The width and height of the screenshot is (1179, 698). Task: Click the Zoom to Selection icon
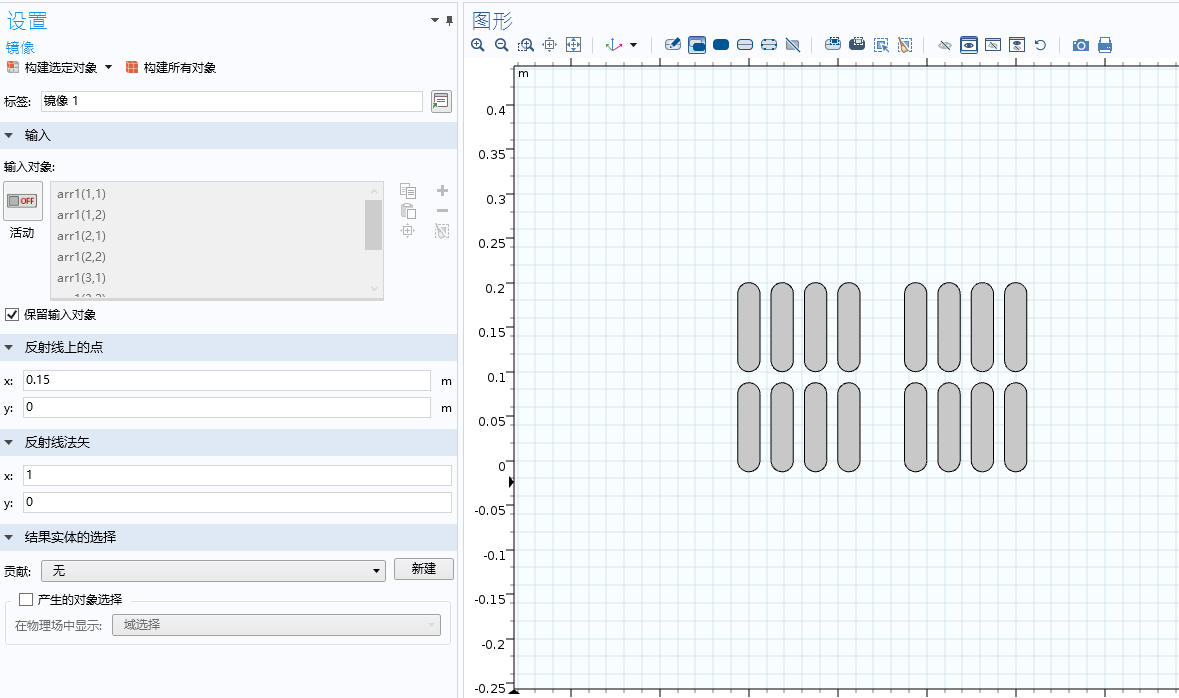(x=550, y=45)
